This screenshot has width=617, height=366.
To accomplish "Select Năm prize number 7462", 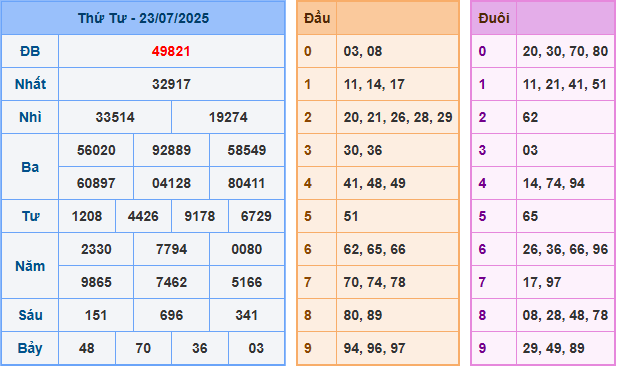I will coord(171,283).
